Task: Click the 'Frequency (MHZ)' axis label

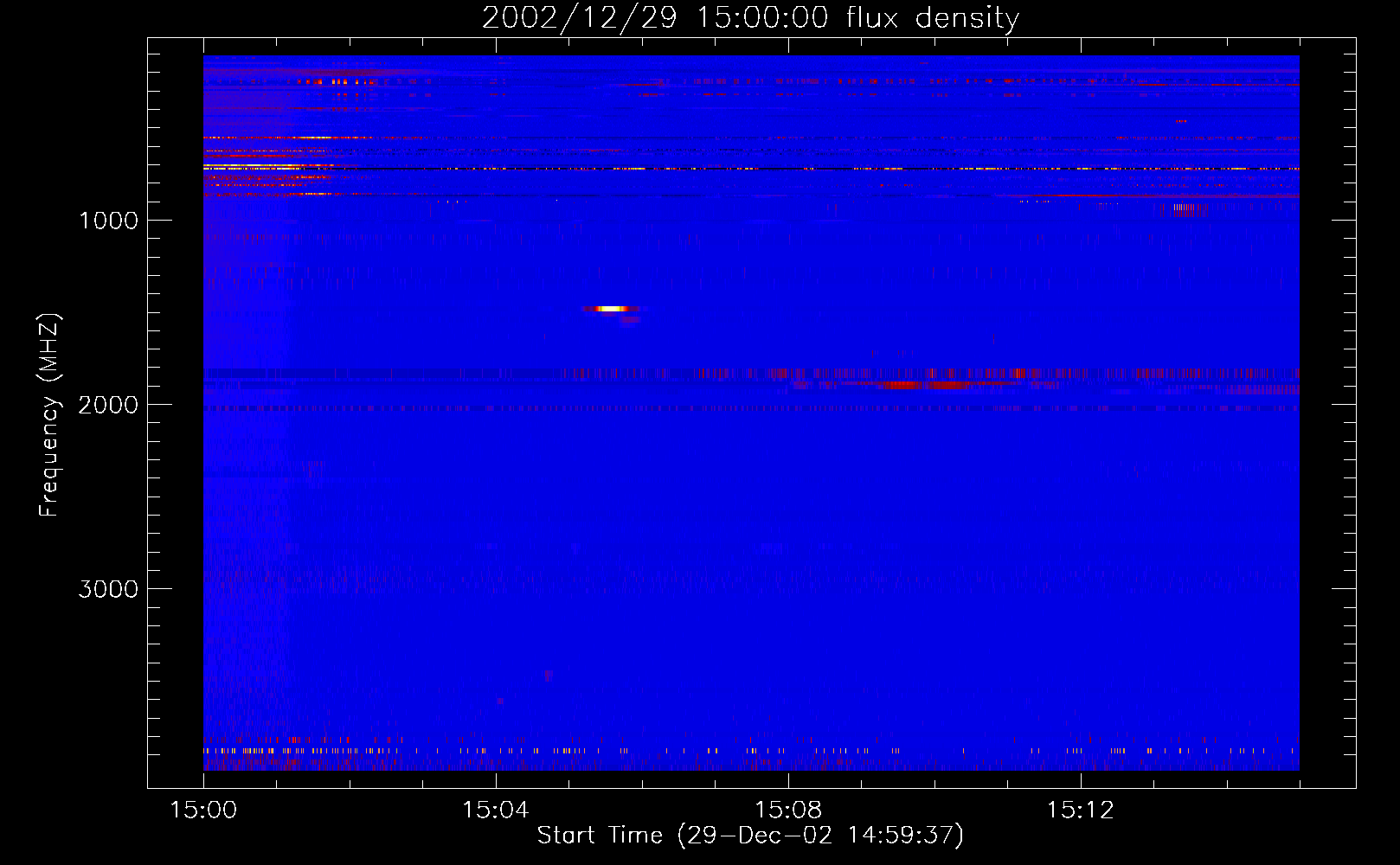Action: click(49, 415)
